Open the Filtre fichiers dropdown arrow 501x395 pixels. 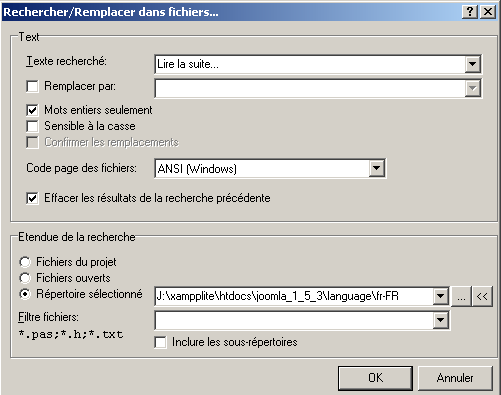click(441, 320)
